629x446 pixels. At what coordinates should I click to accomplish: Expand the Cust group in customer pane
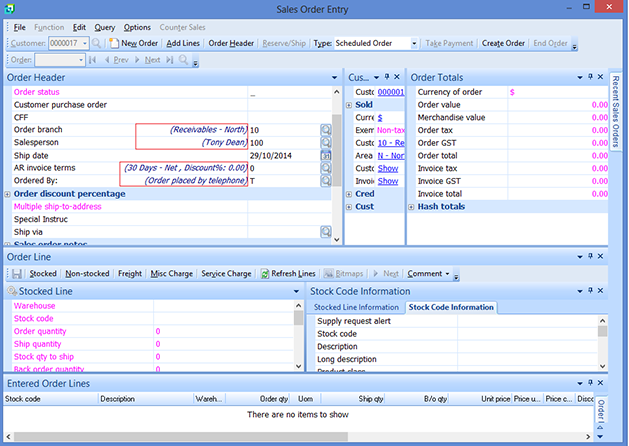pyautogui.click(x=349, y=207)
